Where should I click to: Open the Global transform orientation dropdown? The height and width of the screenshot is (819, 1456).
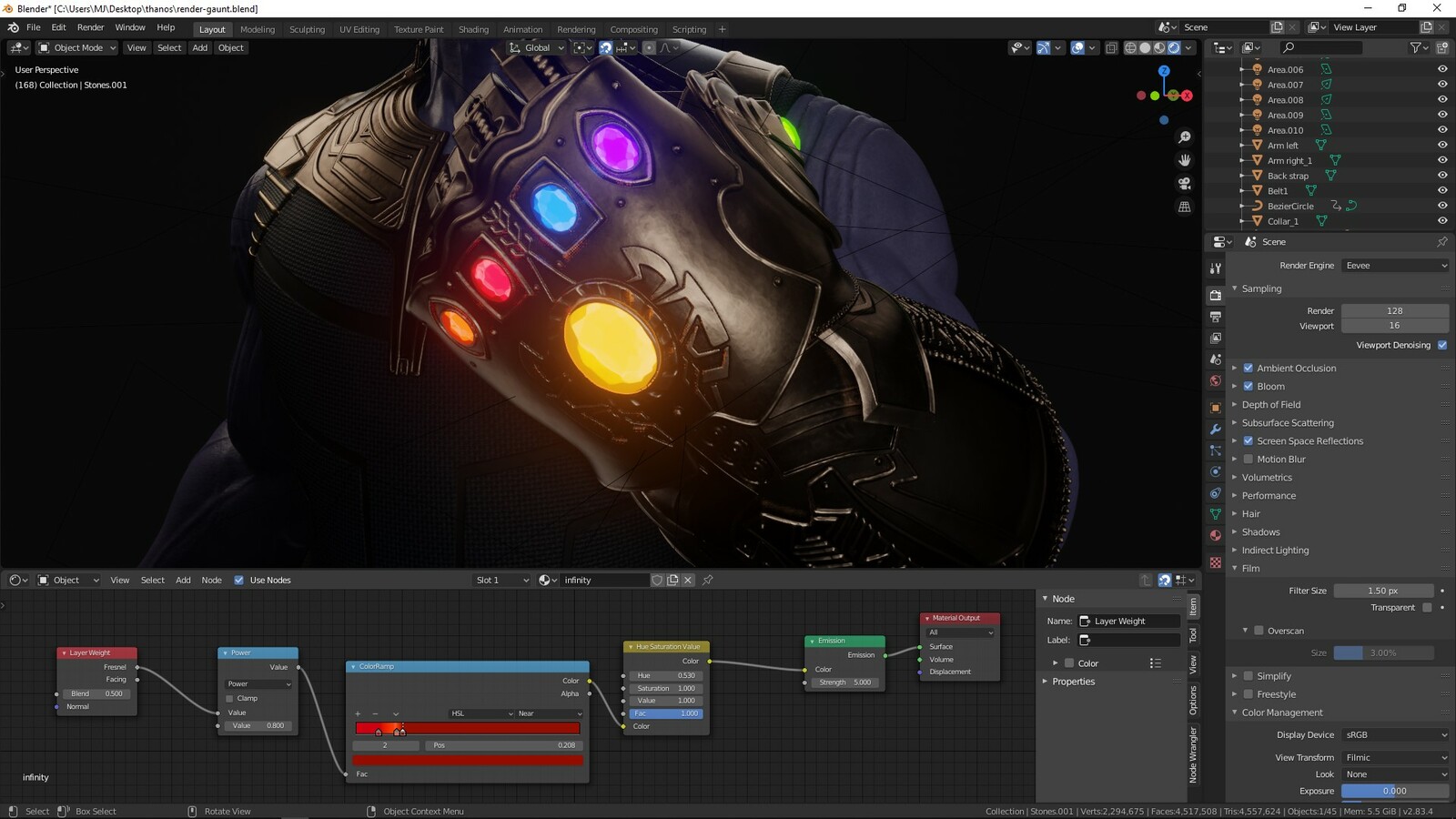537,47
